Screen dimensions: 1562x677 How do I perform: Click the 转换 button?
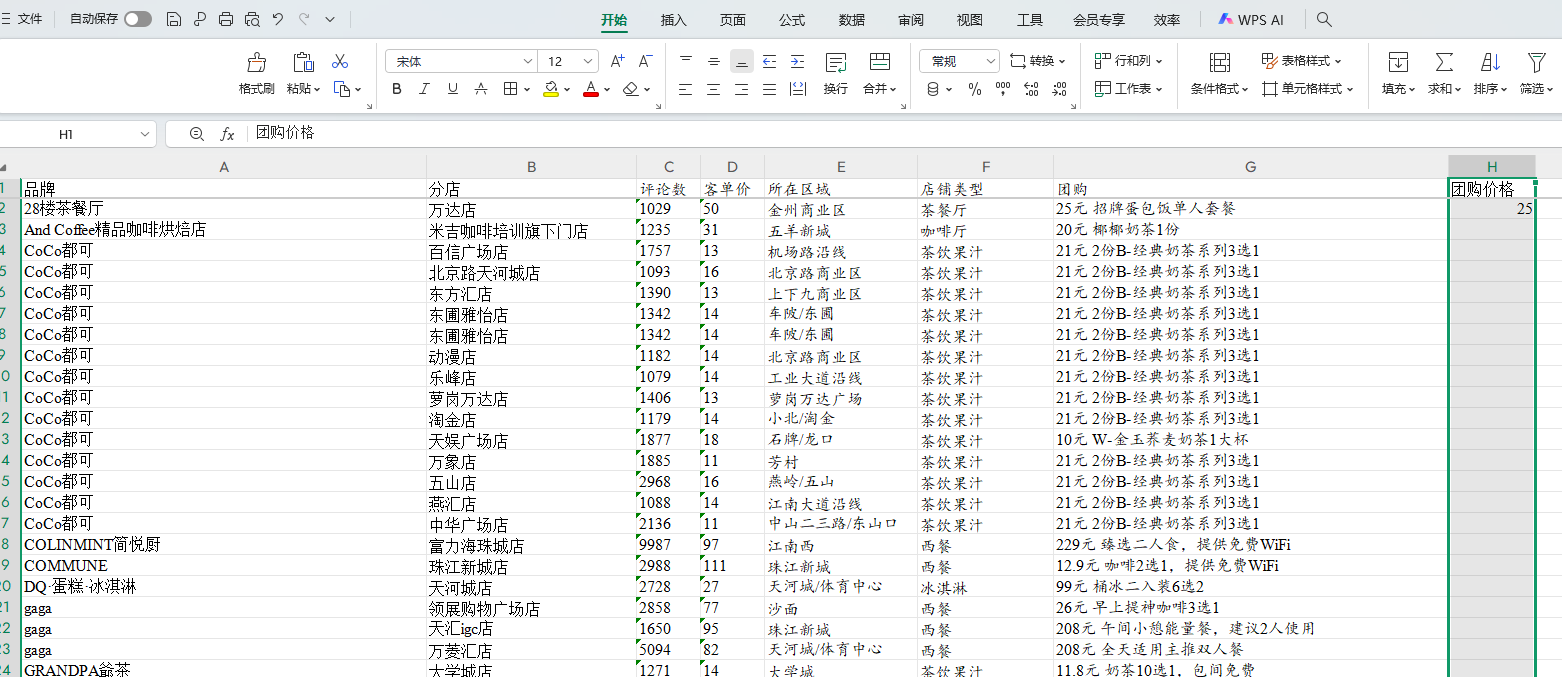[x=1038, y=61]
